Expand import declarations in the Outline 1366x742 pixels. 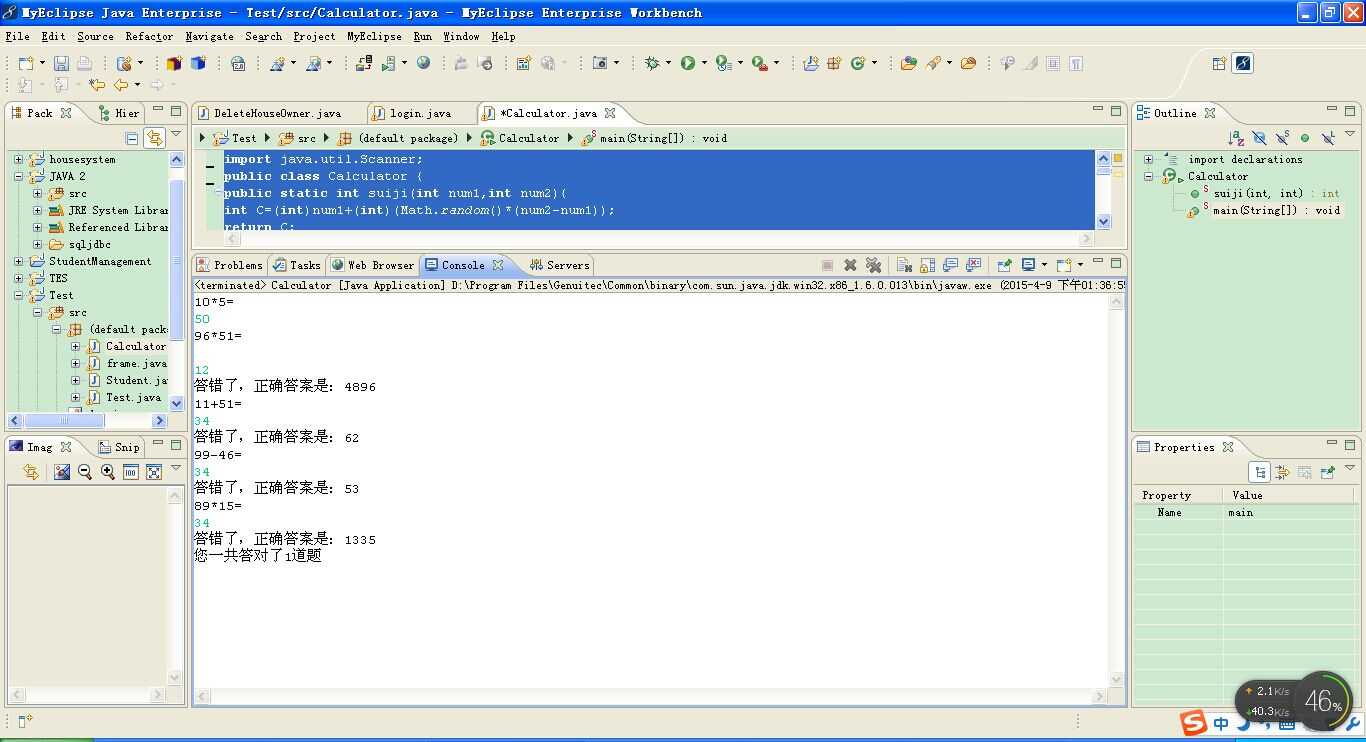point(1148,159)
